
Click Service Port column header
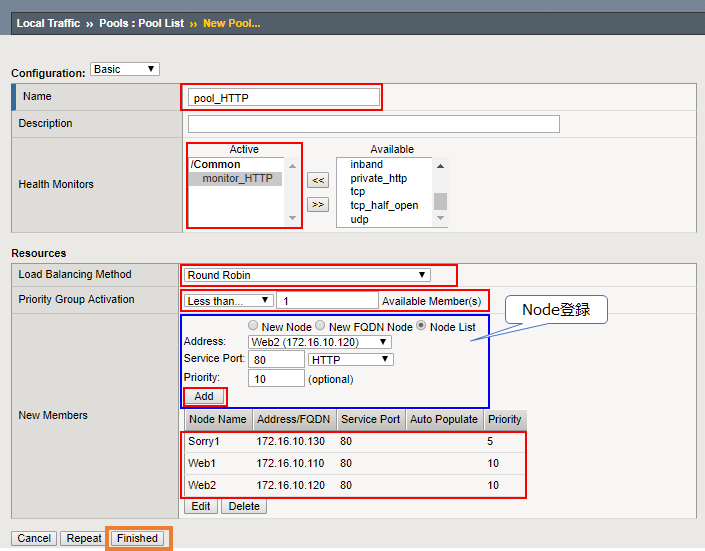click(370, 419)
